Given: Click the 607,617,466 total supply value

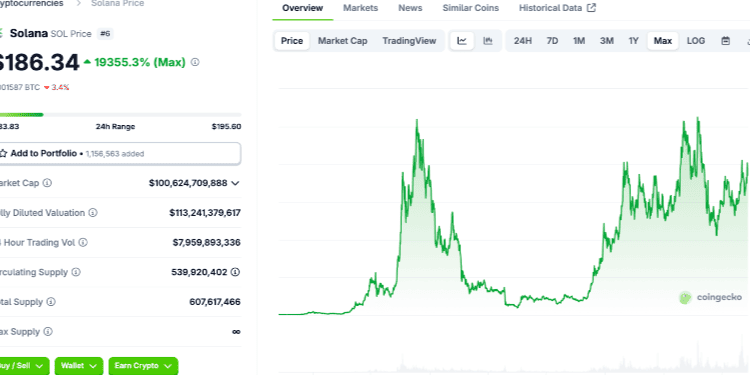Looking at the screenshot, I should 215,302.
